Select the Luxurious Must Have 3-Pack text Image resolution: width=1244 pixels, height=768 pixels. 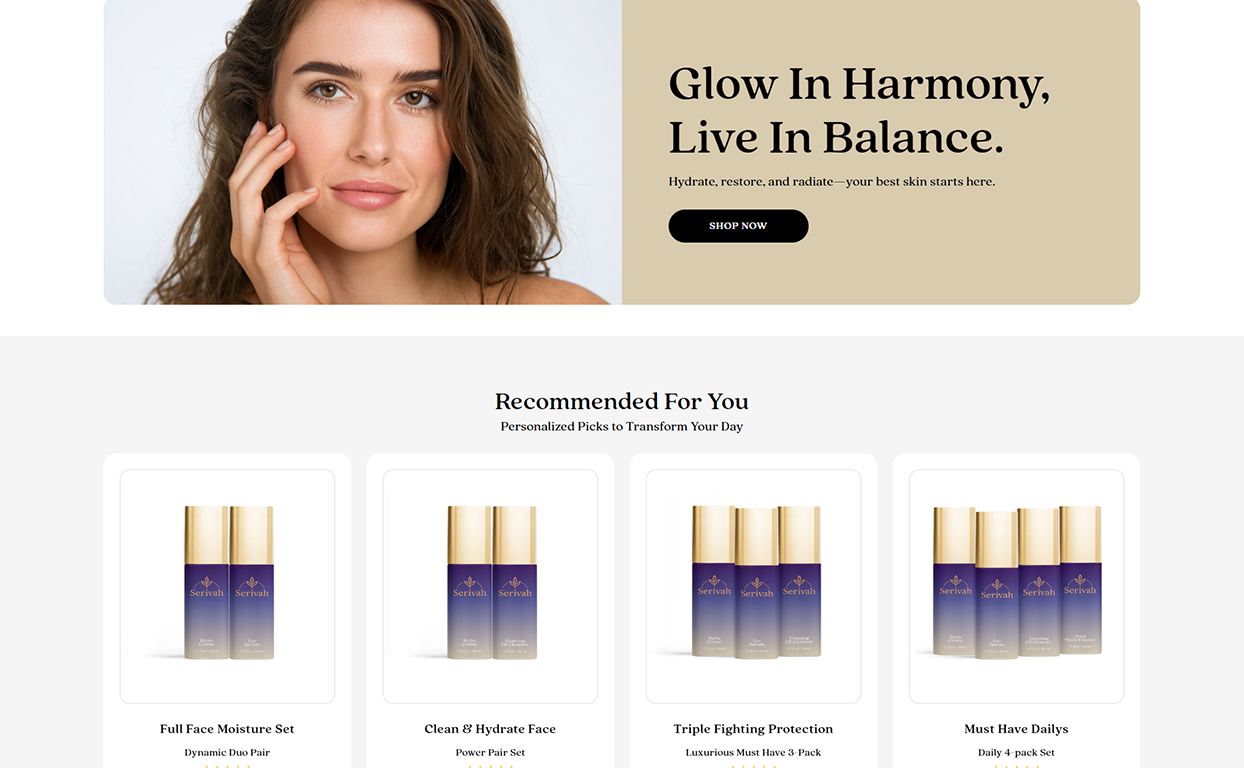point(753,753)
